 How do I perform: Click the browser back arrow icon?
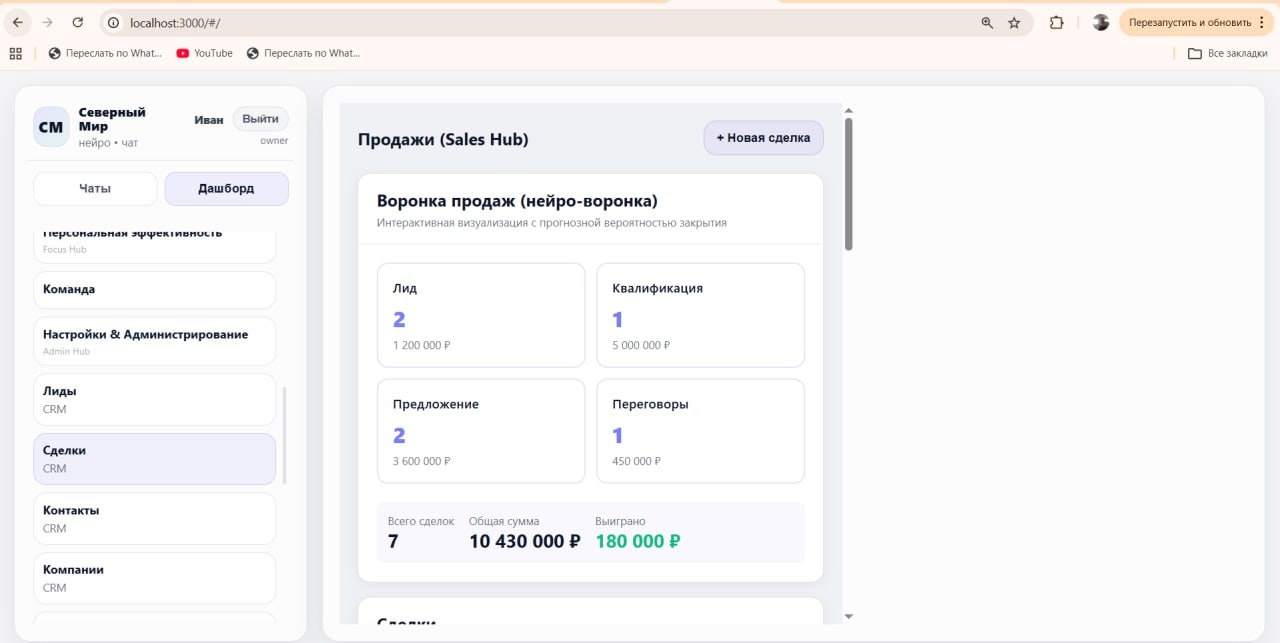tap(18, 21)
